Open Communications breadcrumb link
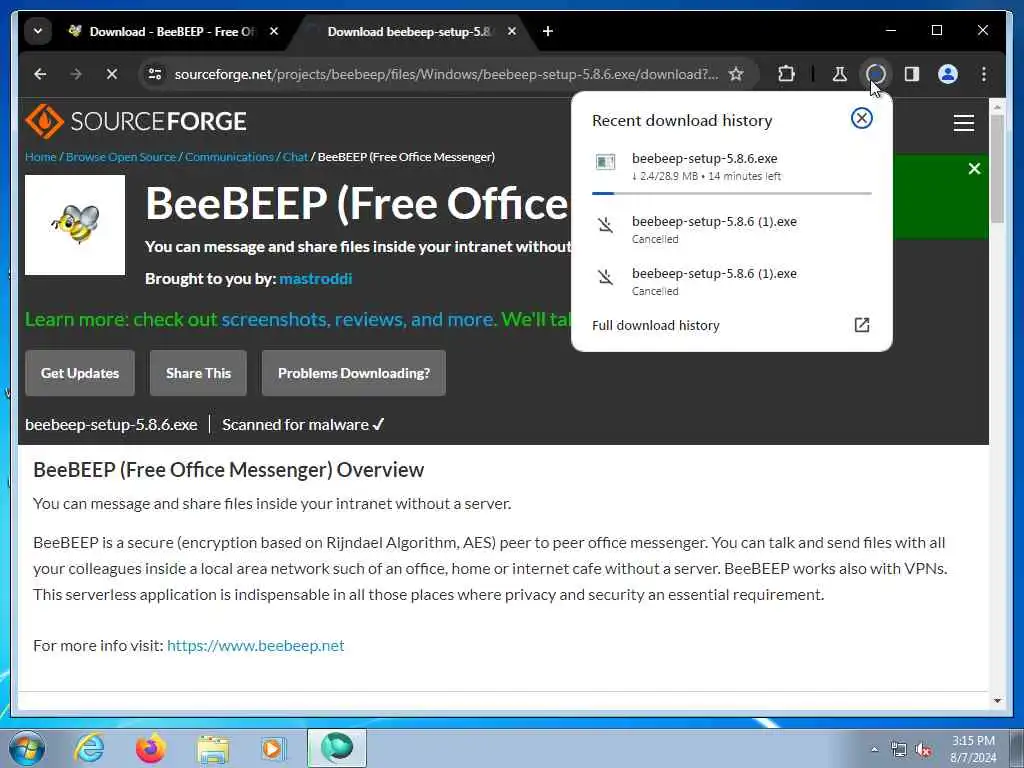This screenshot has height=768, width=1024. click(229, 157)
